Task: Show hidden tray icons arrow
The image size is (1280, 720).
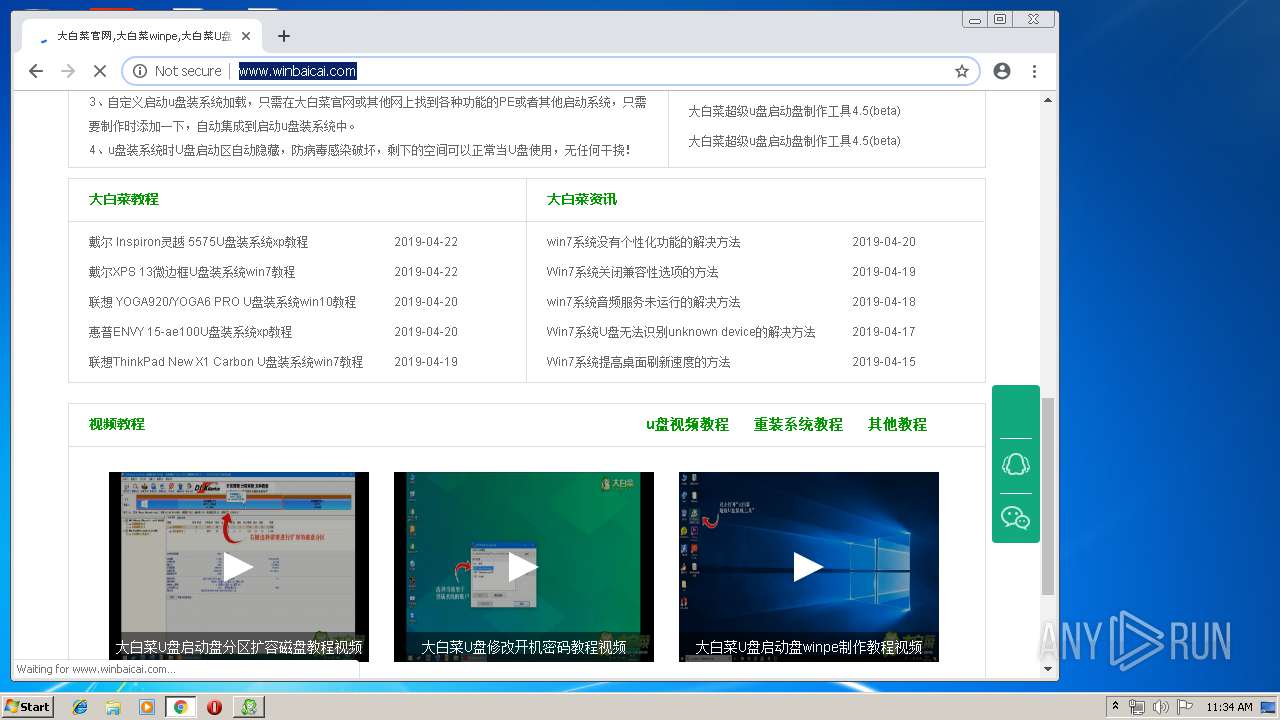Action: point(1116,707)
